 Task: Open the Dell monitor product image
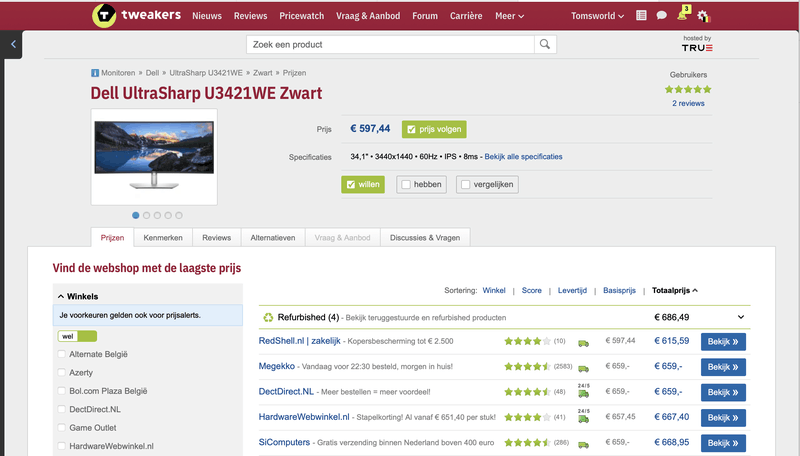point(154,156)
